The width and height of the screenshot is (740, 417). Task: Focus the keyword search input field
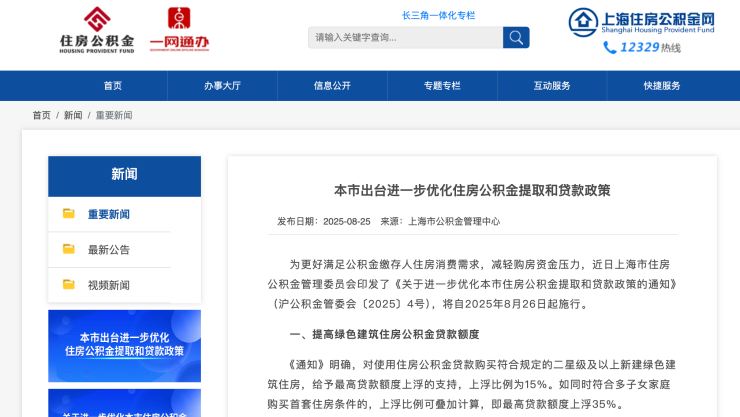405,37
